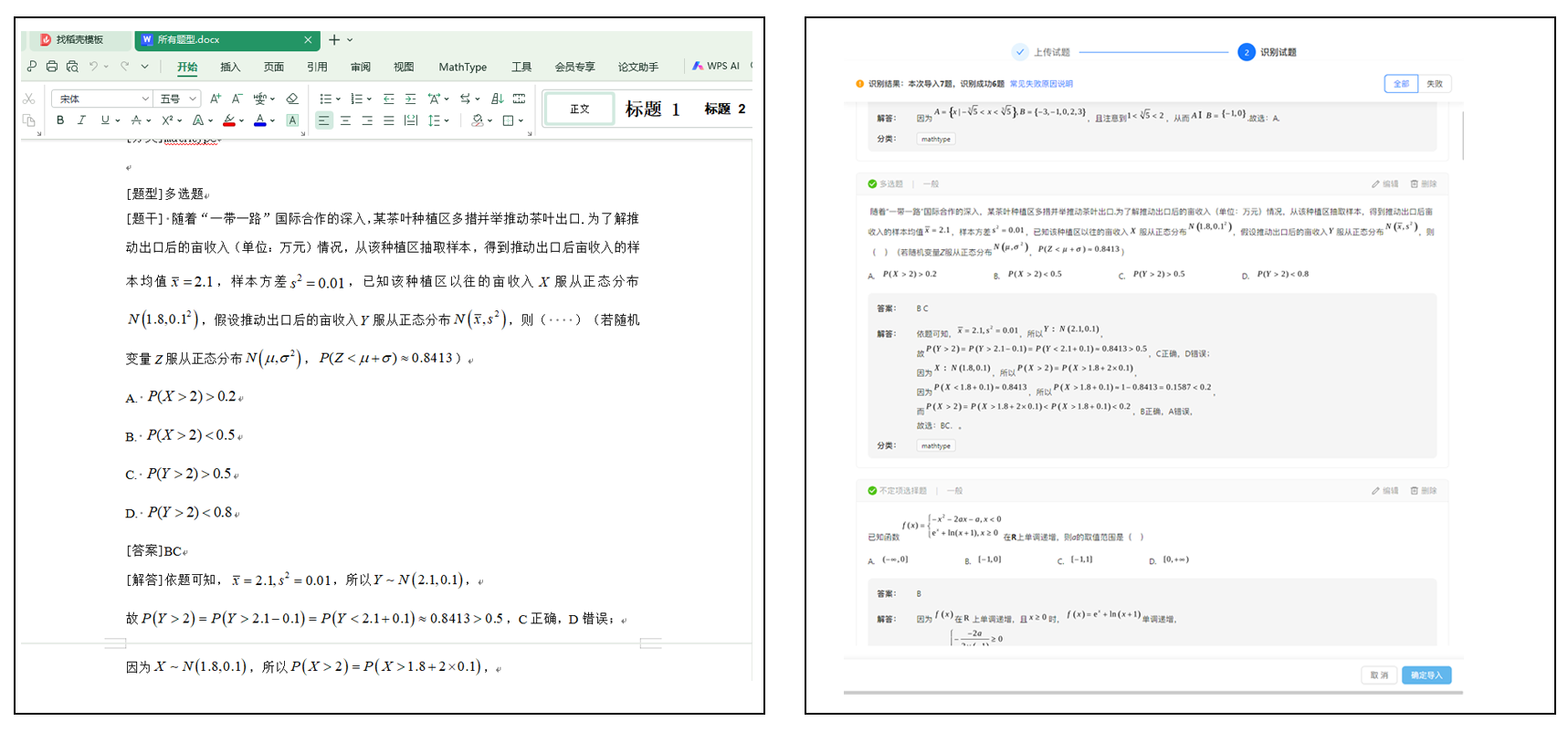The width and height of the screenshot is (1568, 732).
Task: Apply the red highlight color swatch
Action: [229, 120]
